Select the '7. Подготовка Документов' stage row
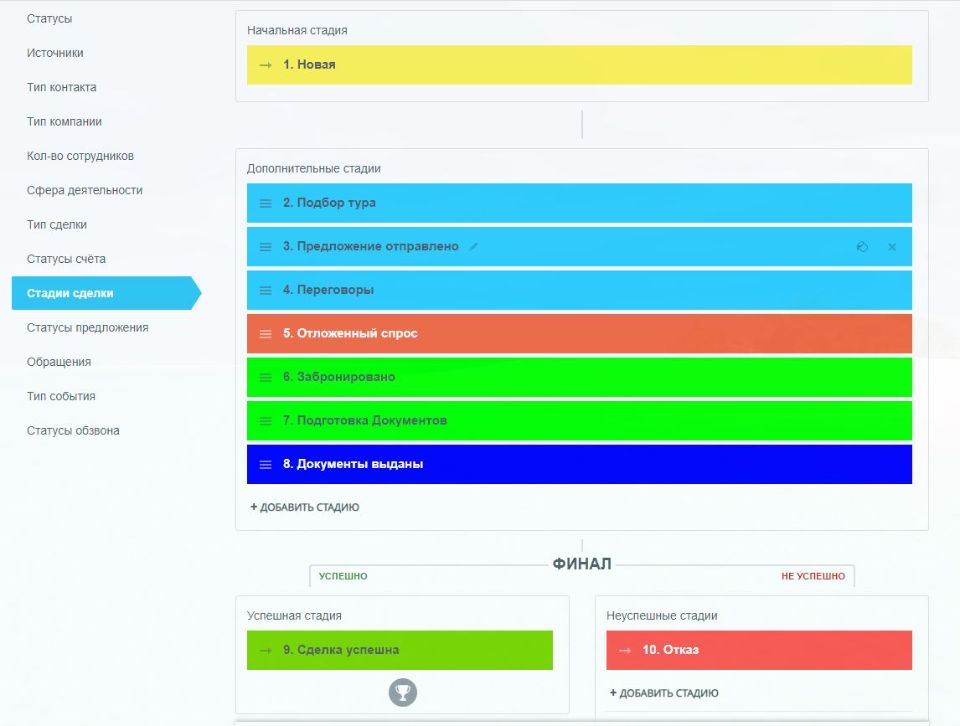This screenshot has width=960, height=726. pyautogui.click(x=579, y=421)
